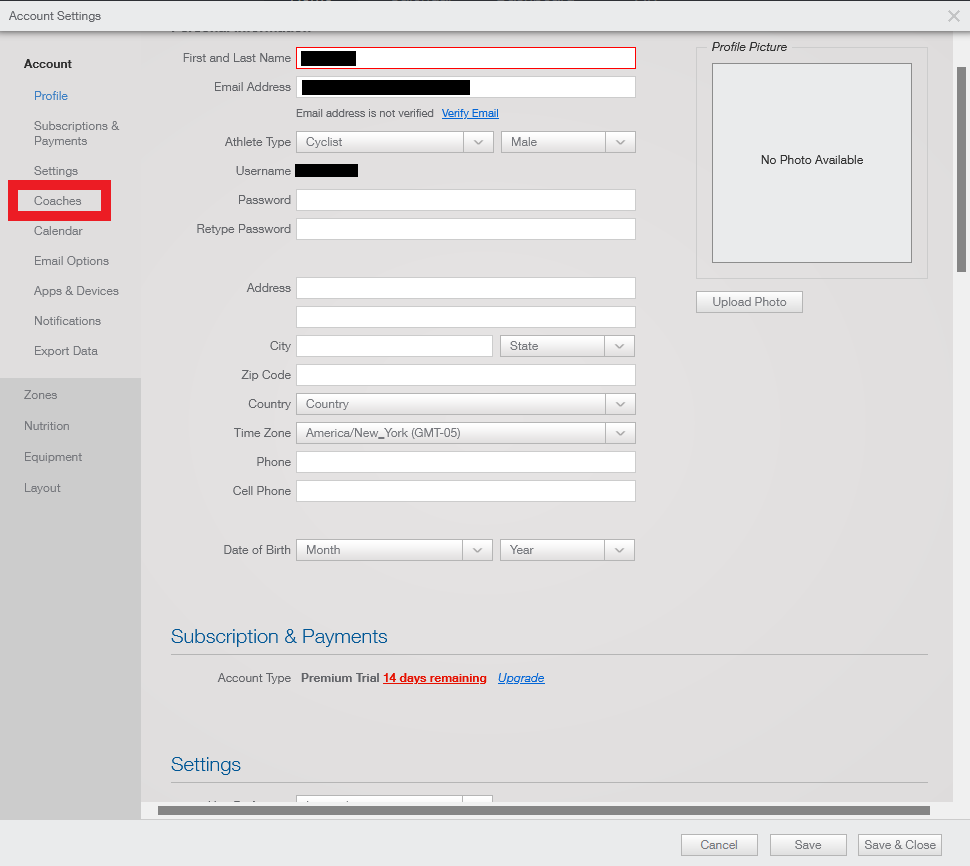The image size is (970, 866).
Task: Choose birth Month from dropdown
Action: coord(394,550)
